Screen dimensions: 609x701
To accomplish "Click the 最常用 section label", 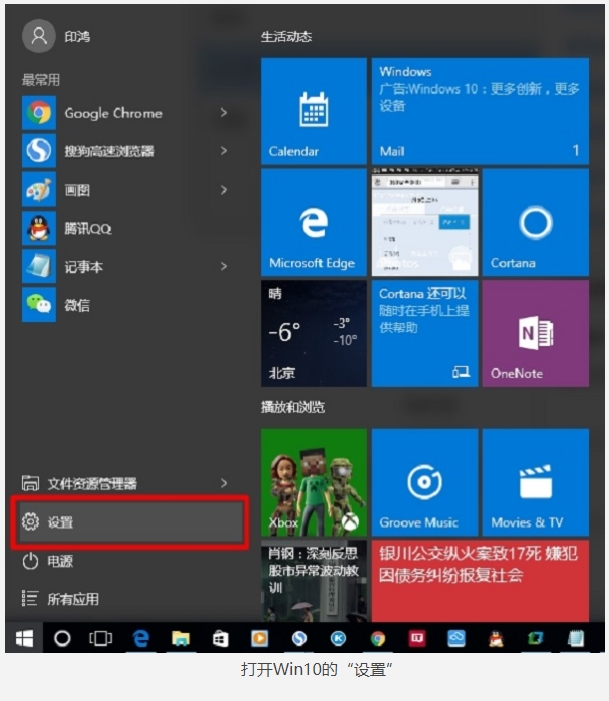I will pyautogui.click(x=41, y=80).
